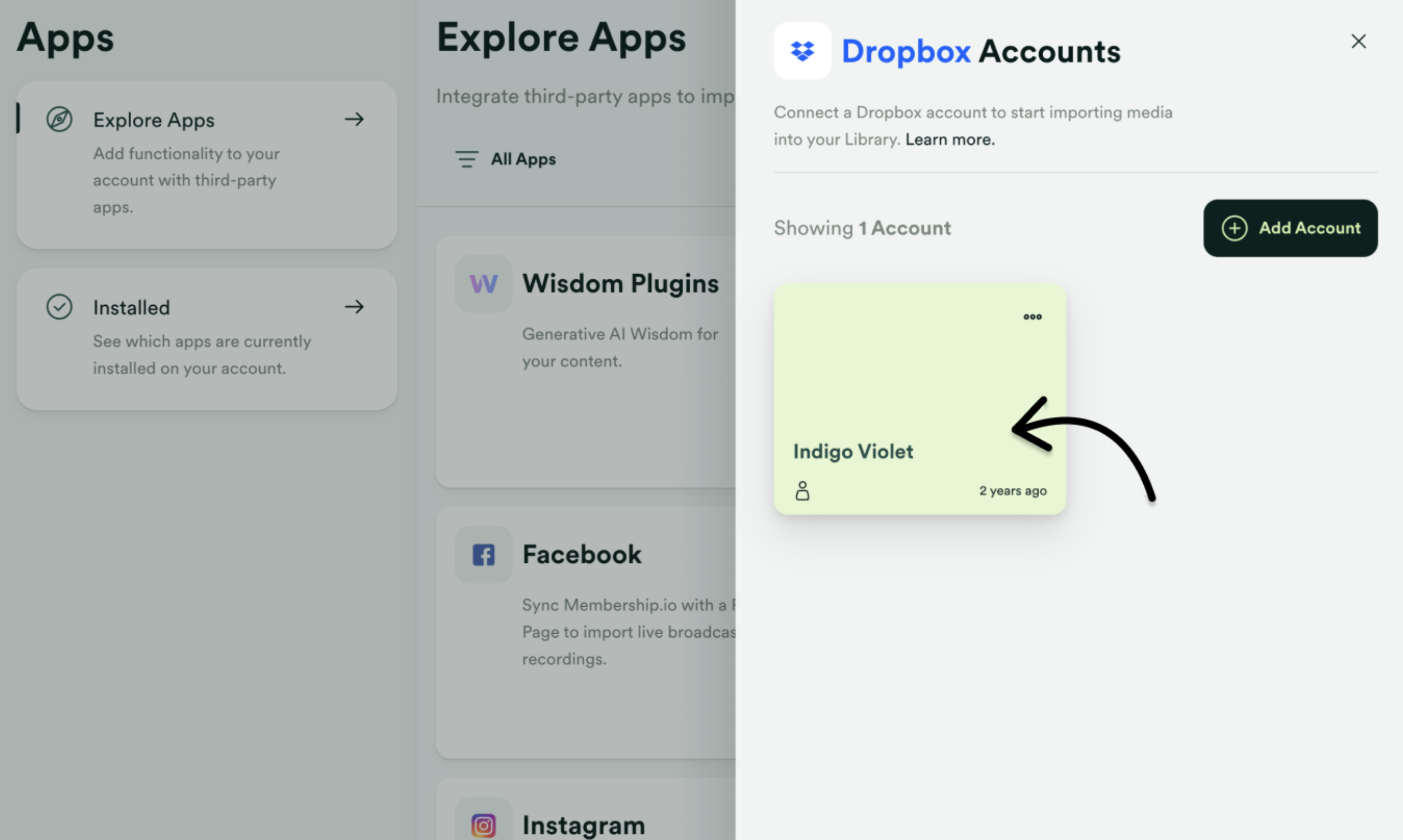Click the Add Account button

pyautogui.click(x=1290, y=228)
